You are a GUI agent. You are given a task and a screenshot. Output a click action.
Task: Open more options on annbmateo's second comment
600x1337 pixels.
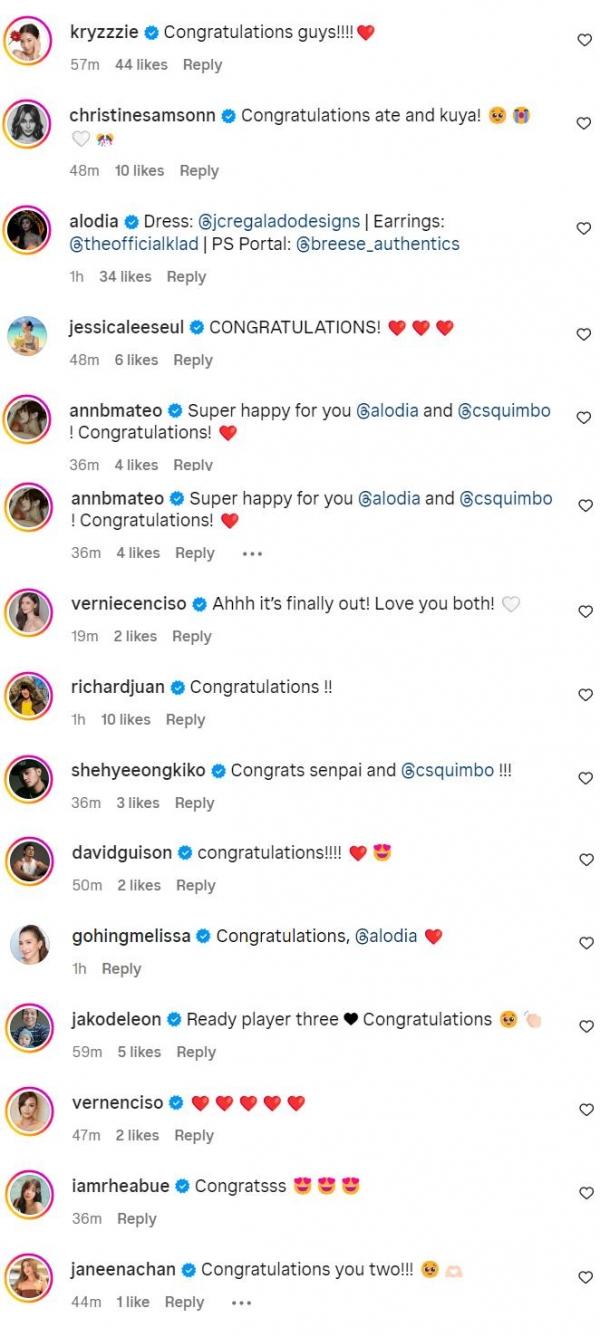(252, 553)
